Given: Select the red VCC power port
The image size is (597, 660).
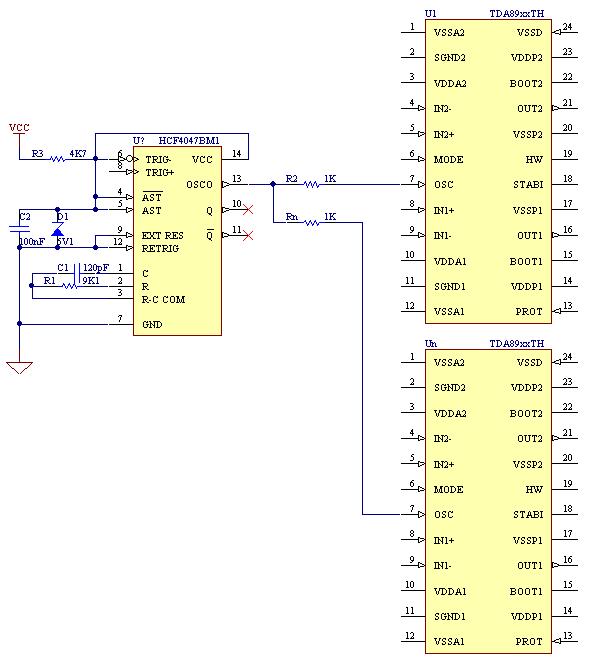Looking at the screenshot, I should pyautogui.click(x=19, y=128).
